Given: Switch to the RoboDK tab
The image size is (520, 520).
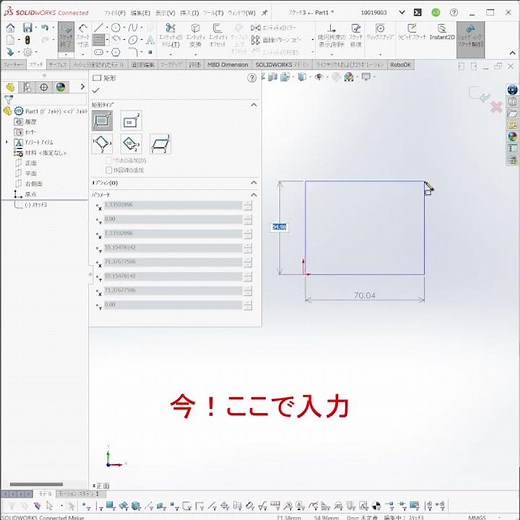Looking at the screenshot, I should pyautogui.click(x=401, y=65).
